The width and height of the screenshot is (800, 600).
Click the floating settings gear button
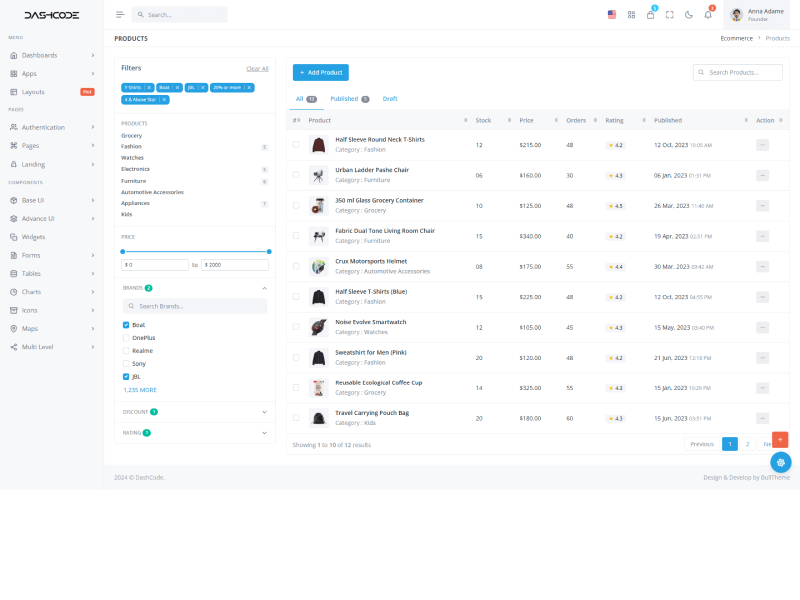(780, 462)
